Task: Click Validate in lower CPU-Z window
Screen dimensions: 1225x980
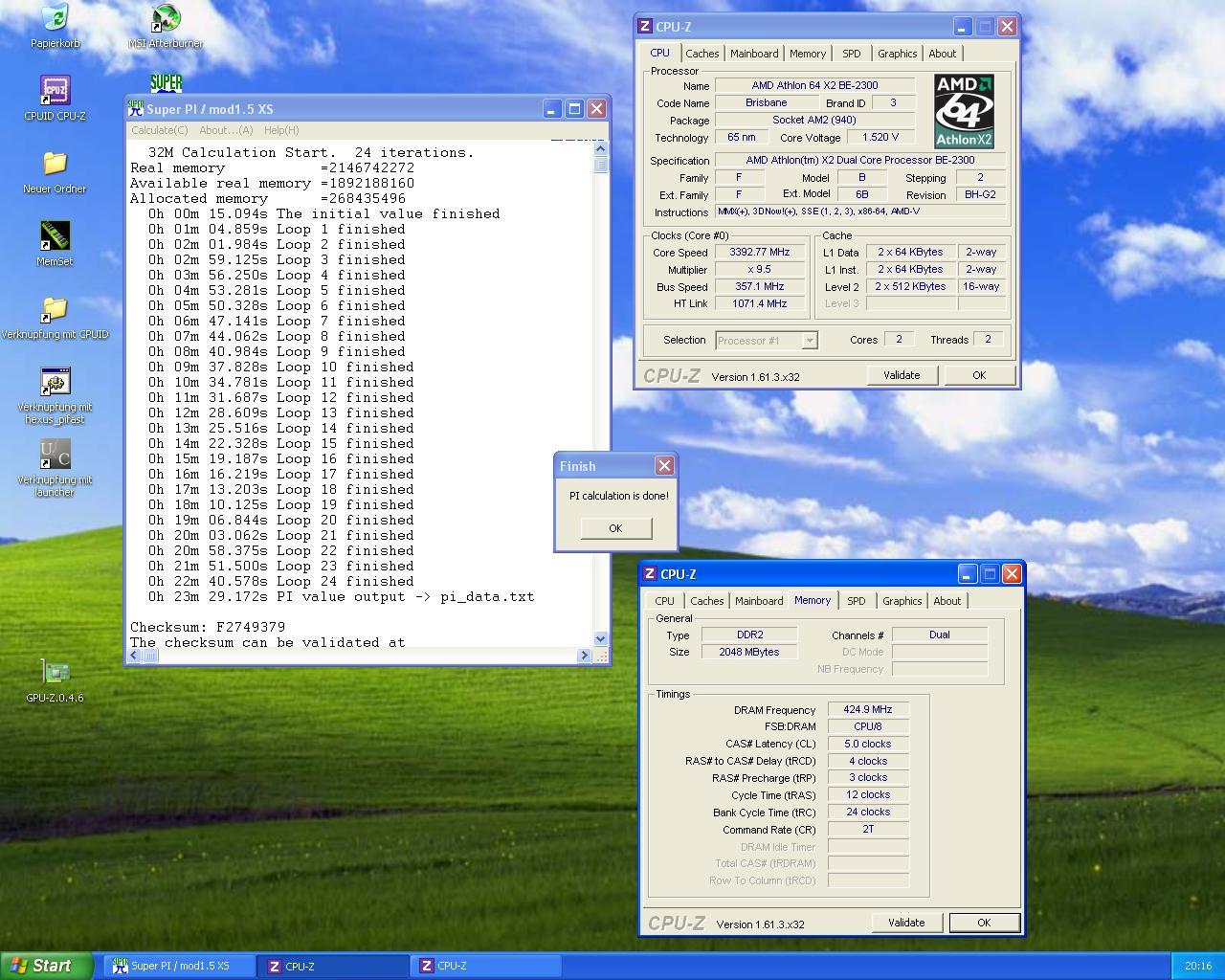Action: (906, 923)
